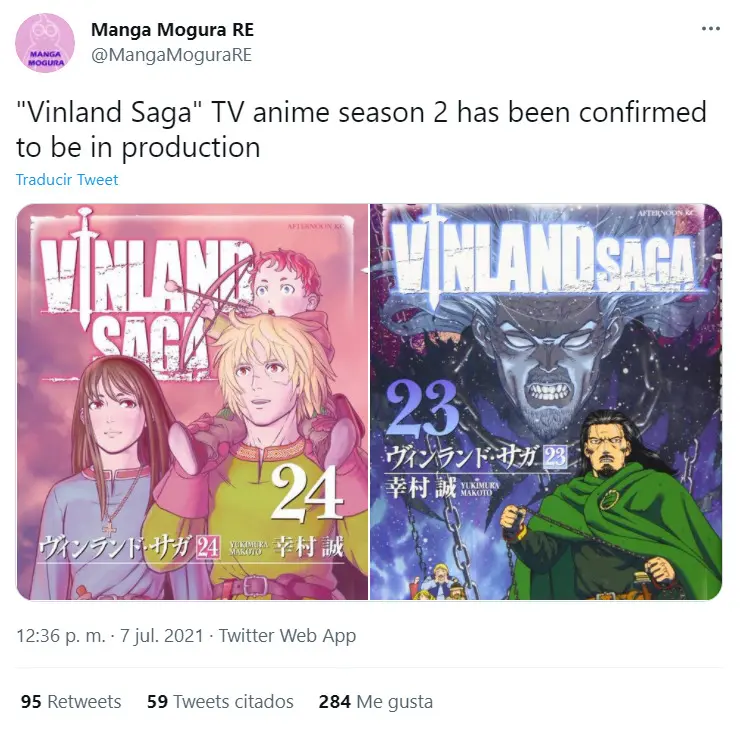Click the large 24 volume number on cover
Viewport: 740px width, 730px height.
point(307,493)
